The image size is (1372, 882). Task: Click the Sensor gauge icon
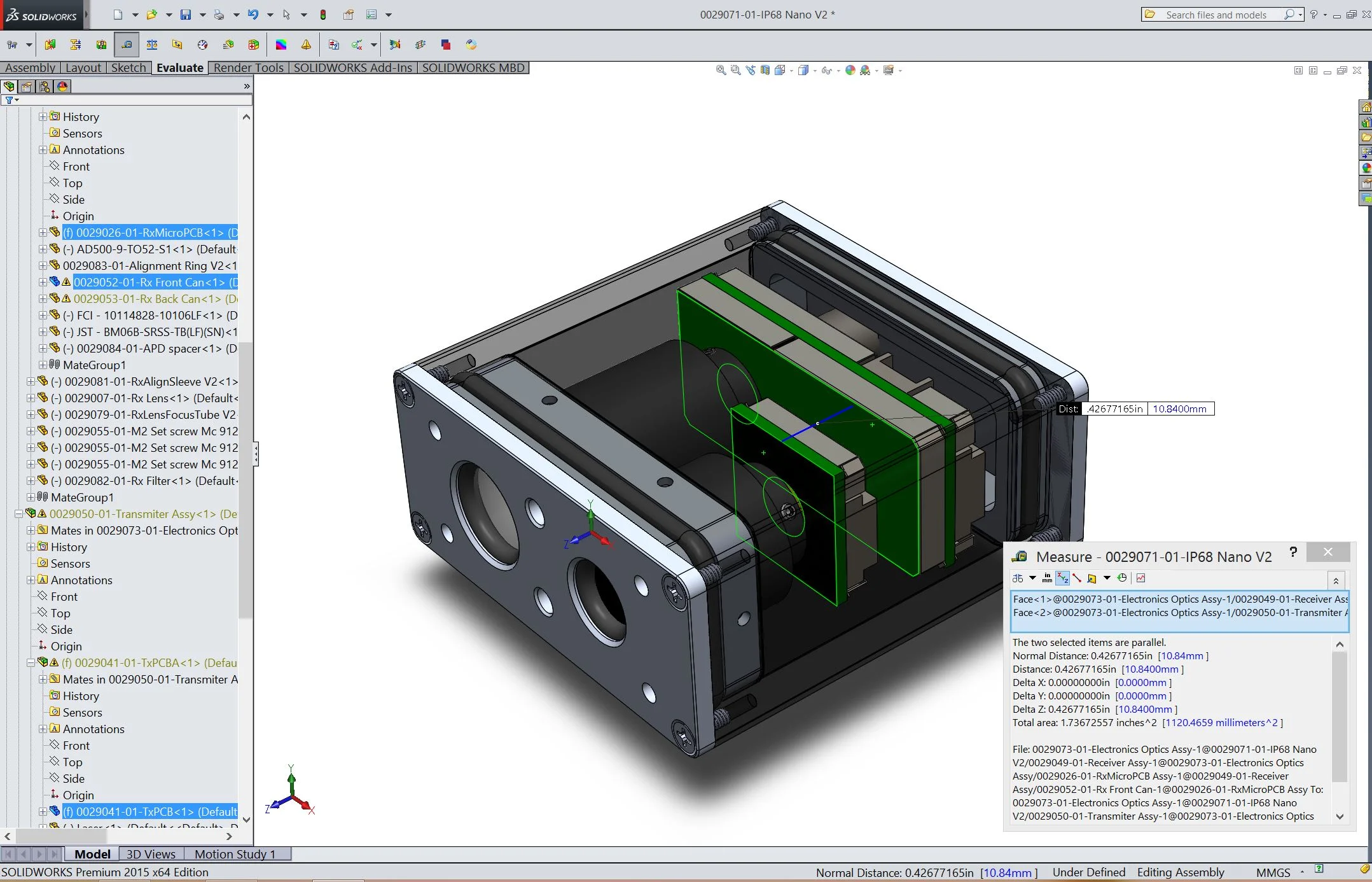203,45
